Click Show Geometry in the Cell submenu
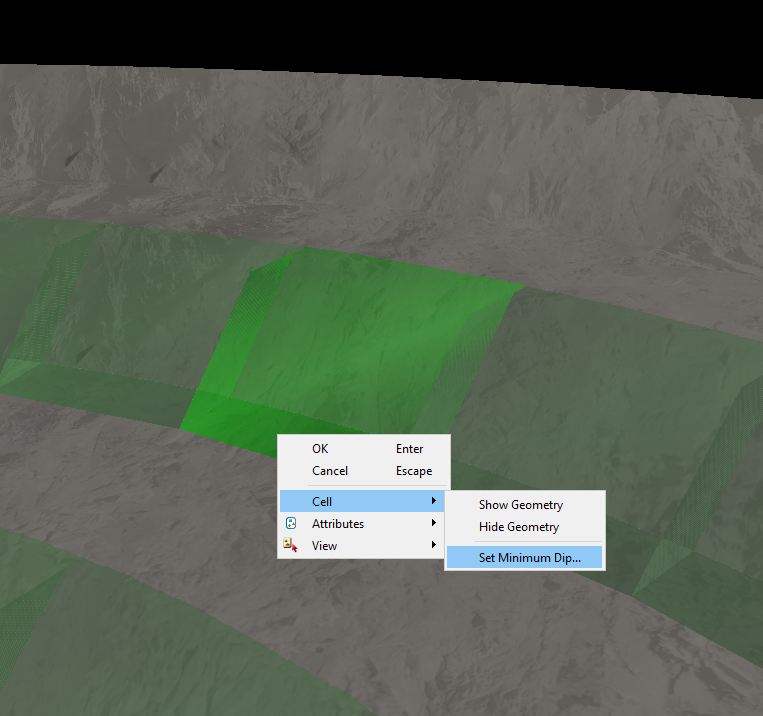Viewport: 763px width, 716px height. (525, 505)
